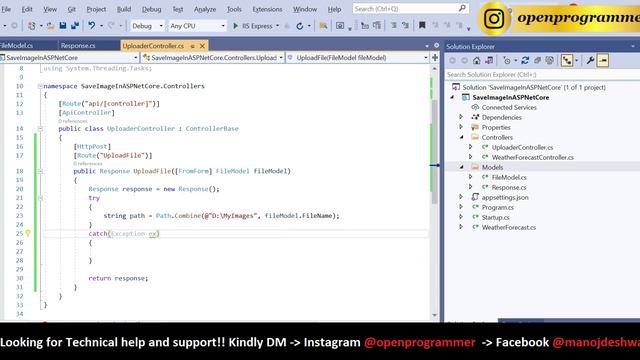Select FileModel.cs under Models

(509, 178)
